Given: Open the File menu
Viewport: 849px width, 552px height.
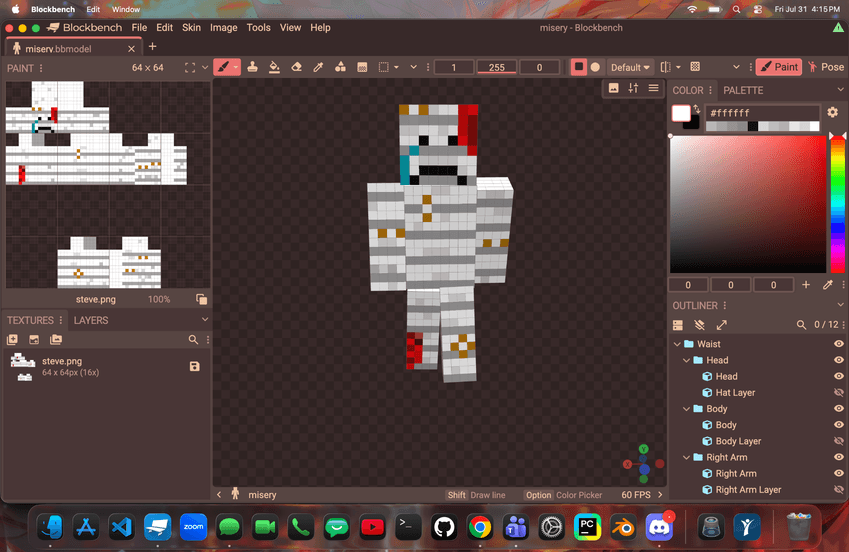Looking at the screenshot, I should pos(139,28).
